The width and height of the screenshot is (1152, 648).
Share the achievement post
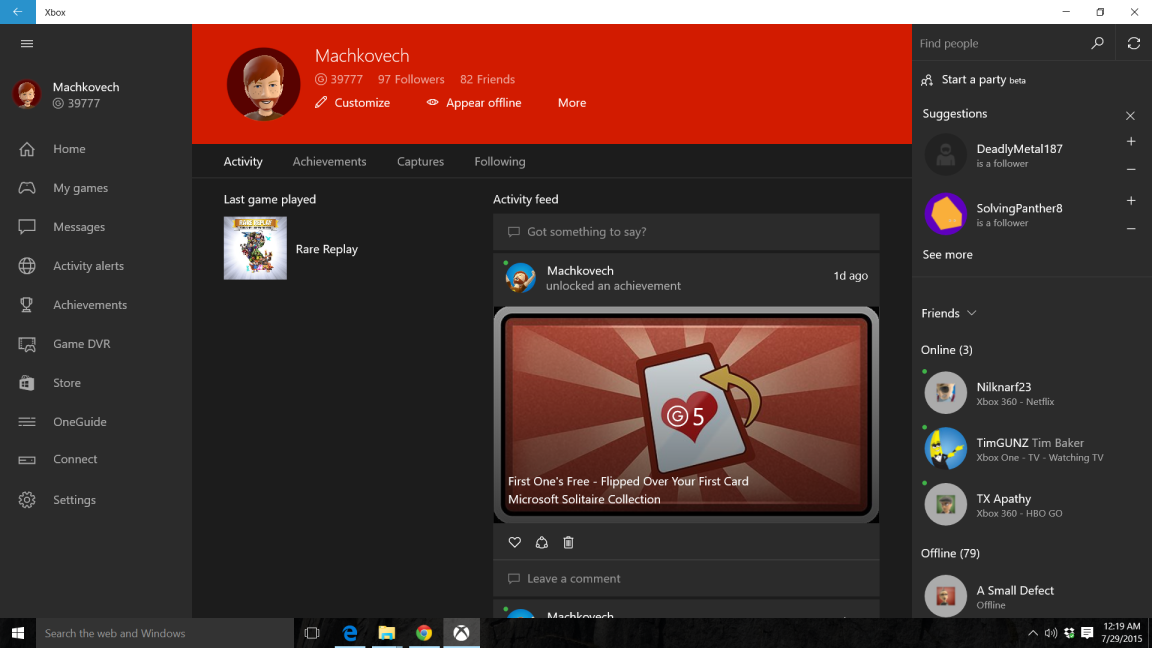click(541, 542)
